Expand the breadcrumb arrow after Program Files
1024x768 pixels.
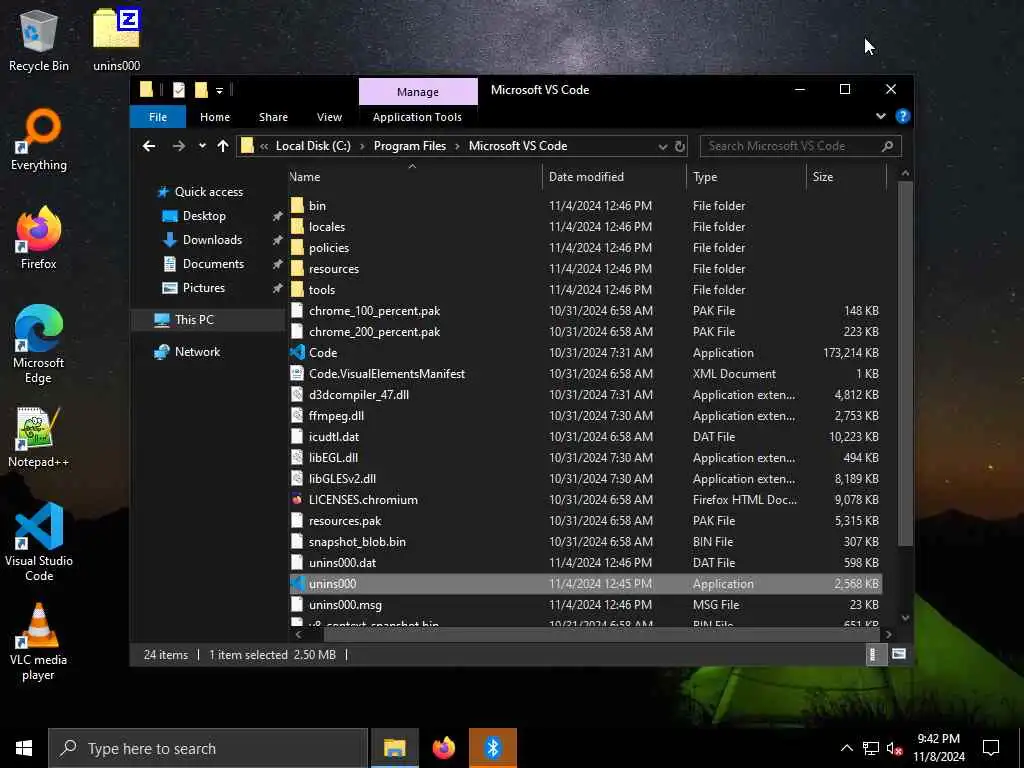point(457,146)
